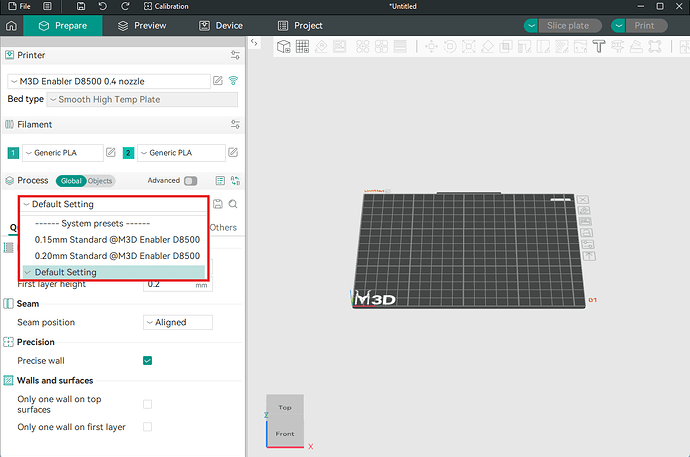690x457 pixels.
Task: Click the printer Wi-Fi connection icon
Action: coord(234,80)
